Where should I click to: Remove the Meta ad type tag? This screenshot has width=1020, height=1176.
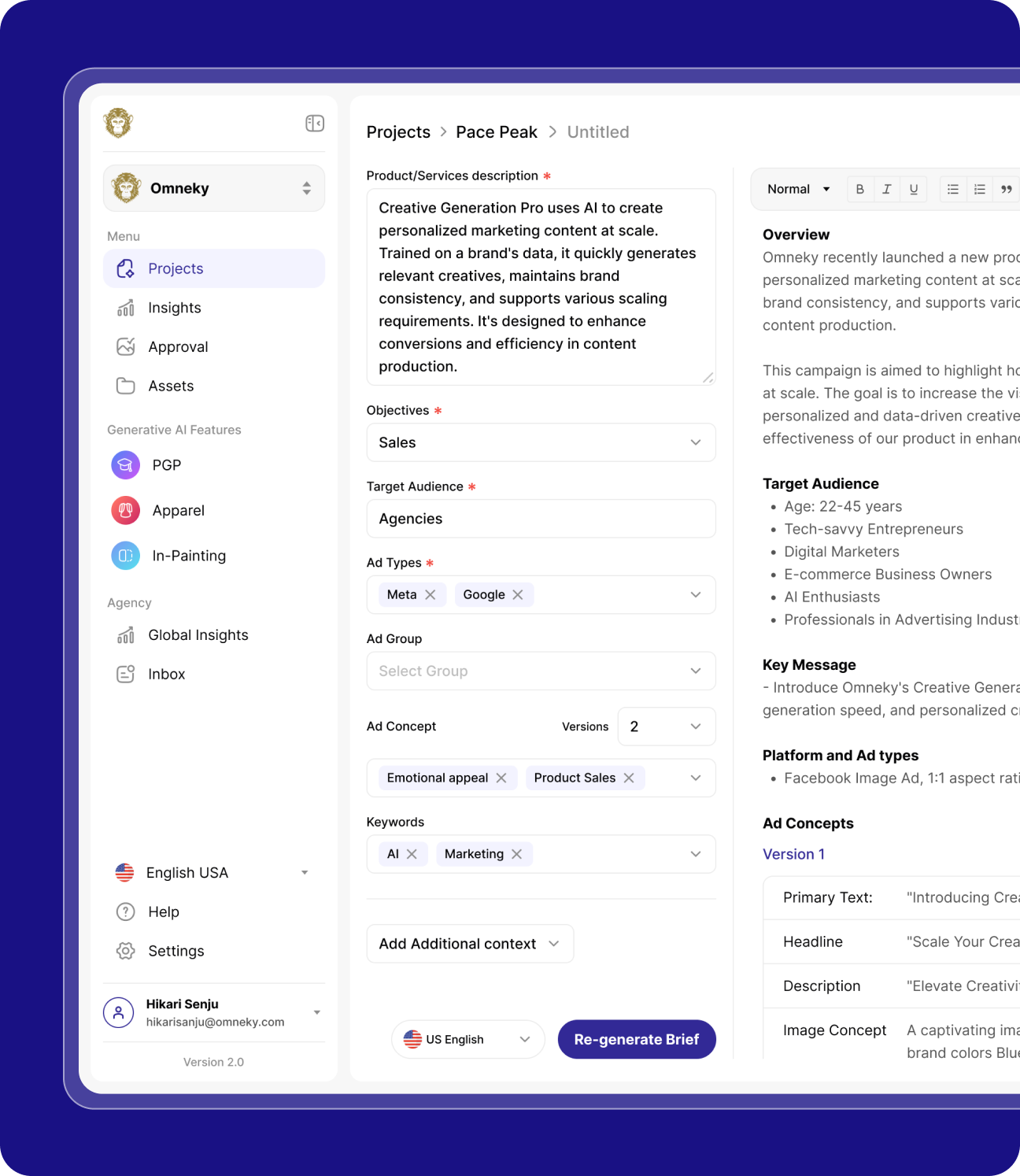pyautogui.click(x=431, y=595)
